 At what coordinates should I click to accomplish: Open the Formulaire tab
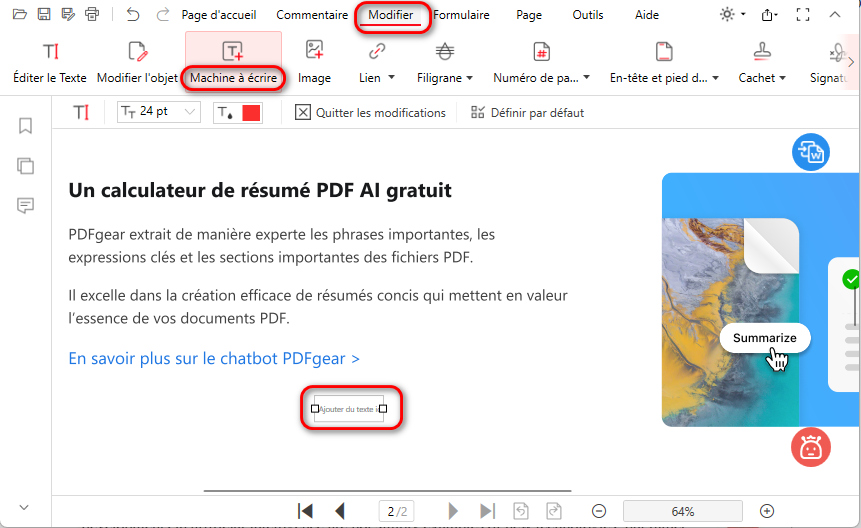pyautogui.click(x=461, y=15)
